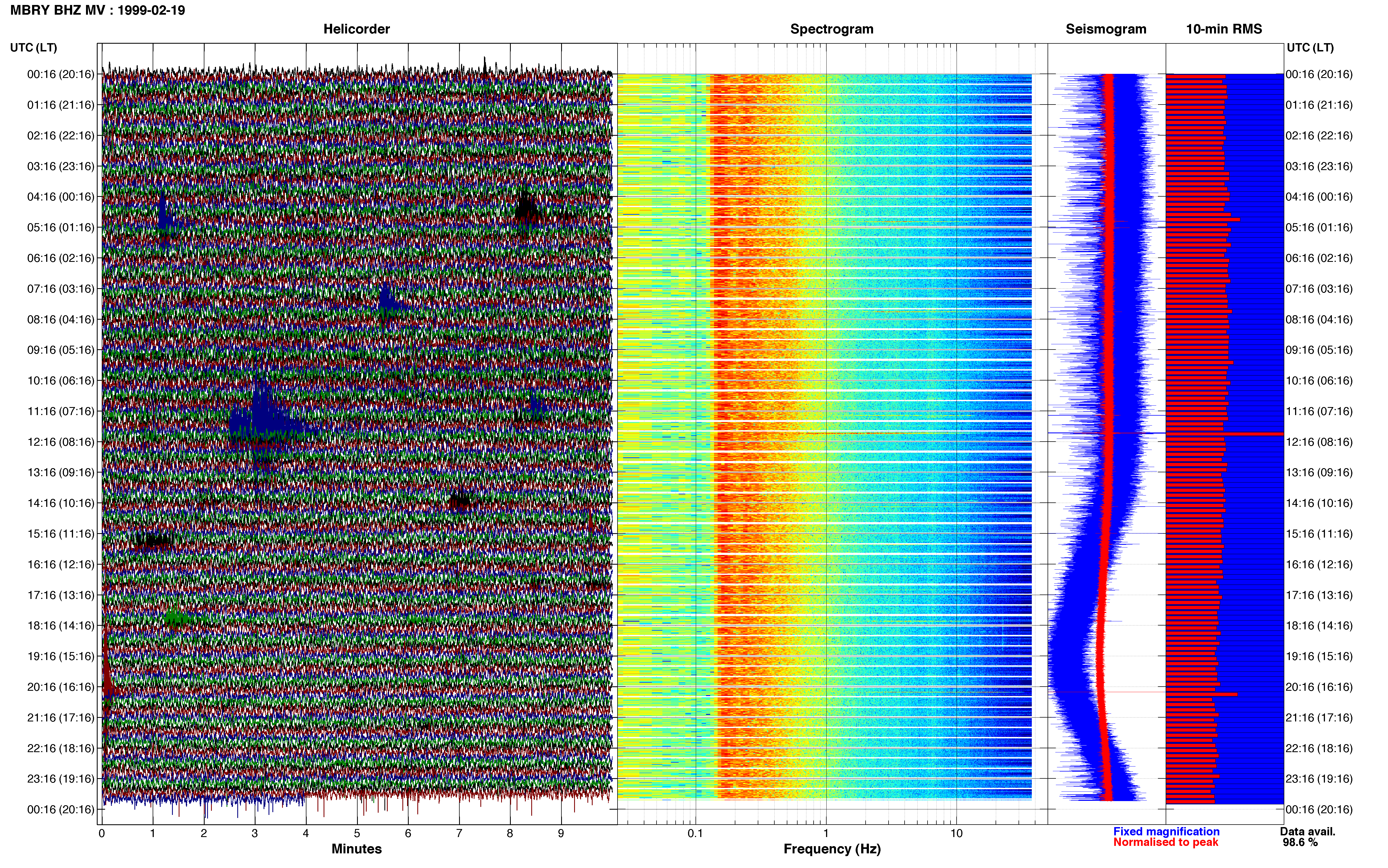Click the '0.1' tick label on frequency axis
Screen dimensions: 1388x868
[x=695, y=833]
